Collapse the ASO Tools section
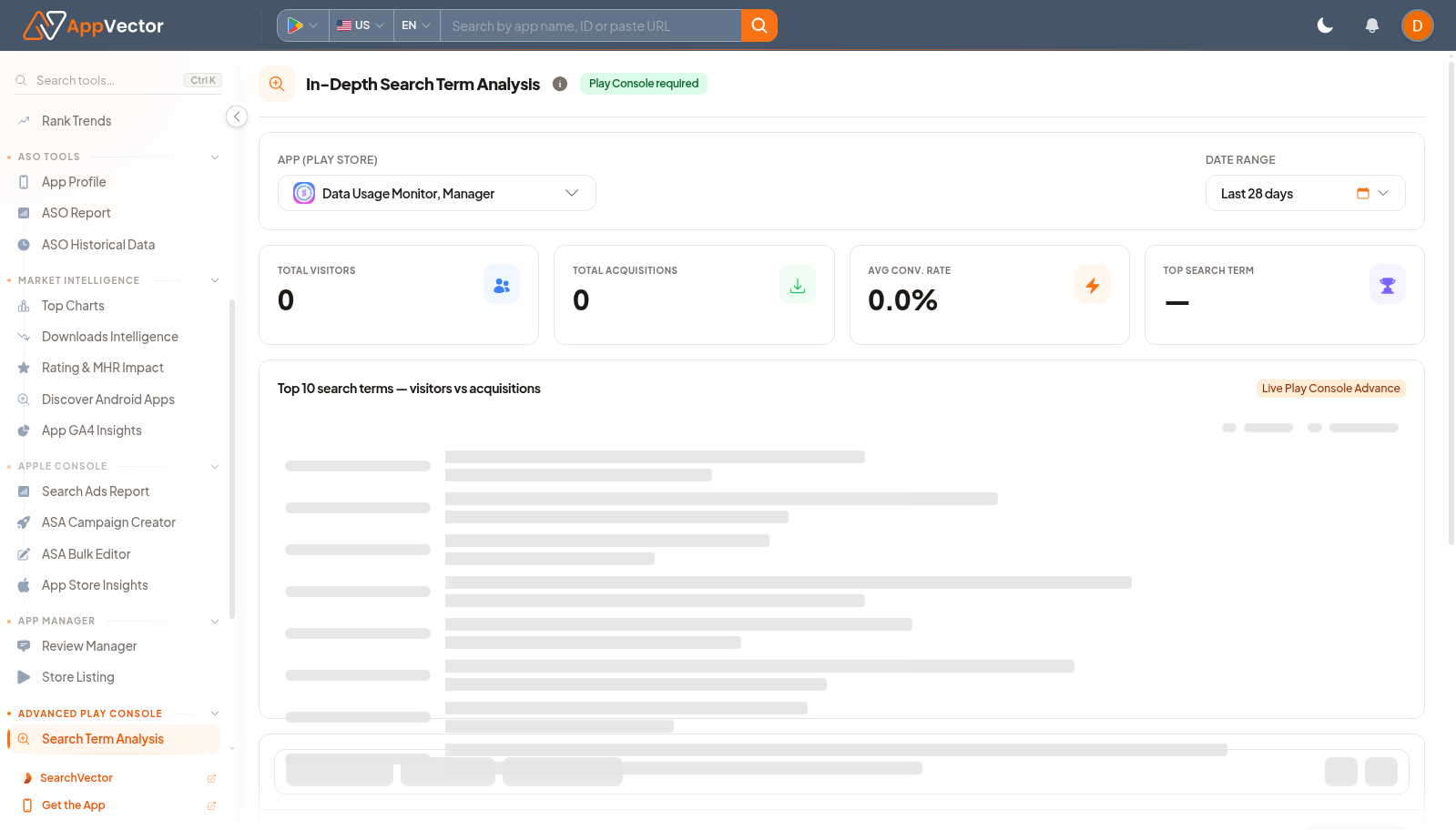The width and height of the screenshot is (1456, 830). click(215, 157)
